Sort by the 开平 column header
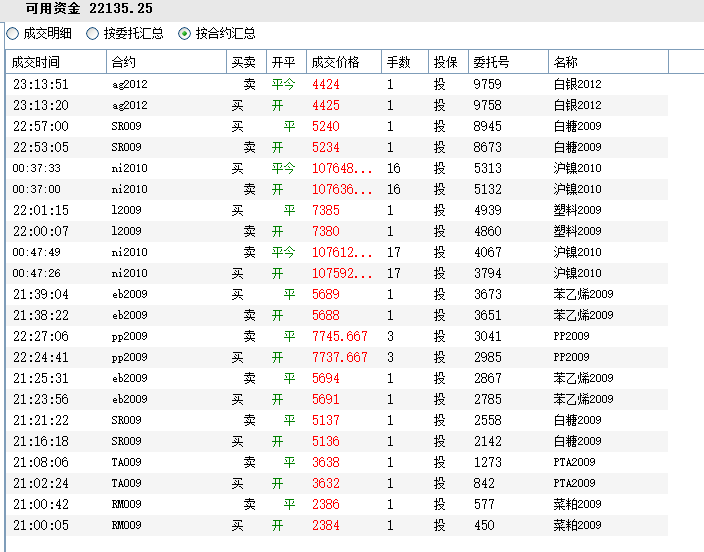 [286, 62]
